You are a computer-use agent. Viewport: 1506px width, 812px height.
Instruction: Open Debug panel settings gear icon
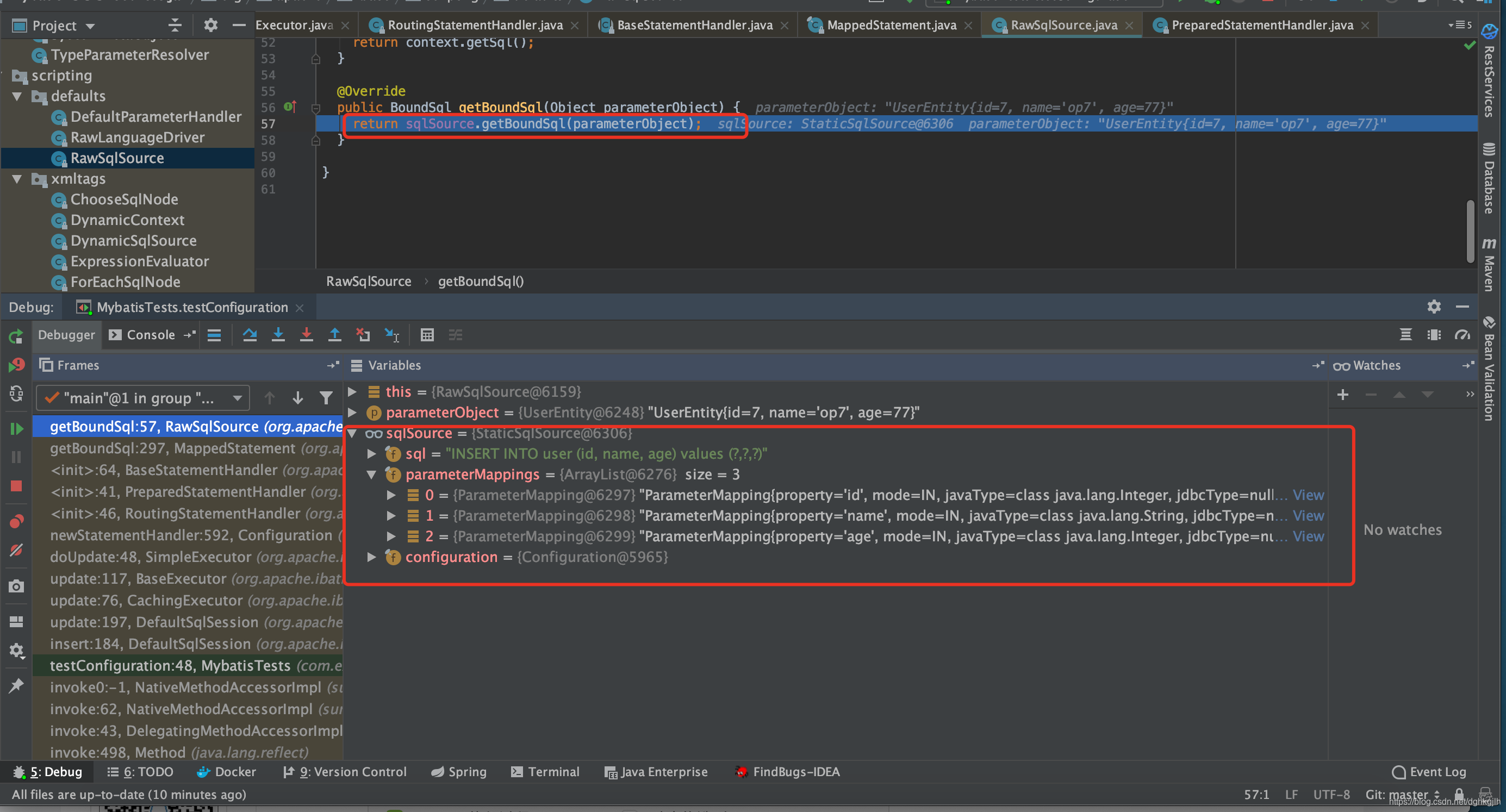pos(1434,307)
